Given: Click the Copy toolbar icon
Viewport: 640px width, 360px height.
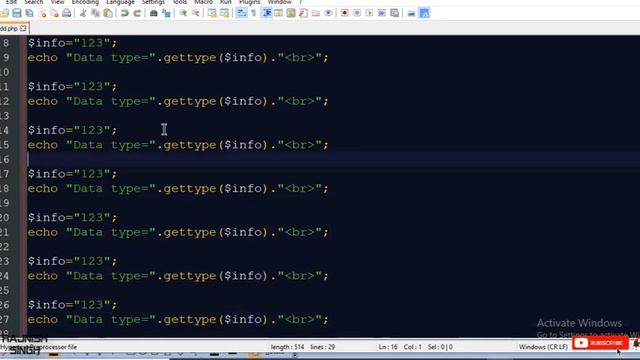Looking at the screenshot, I should 96,13.
